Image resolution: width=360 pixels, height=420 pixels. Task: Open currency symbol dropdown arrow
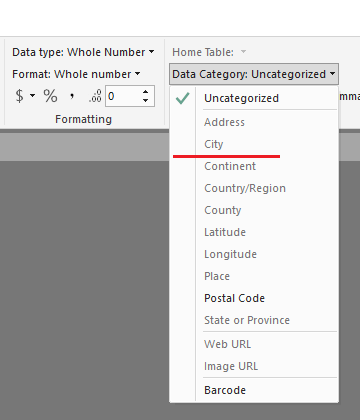coord(32,96)
